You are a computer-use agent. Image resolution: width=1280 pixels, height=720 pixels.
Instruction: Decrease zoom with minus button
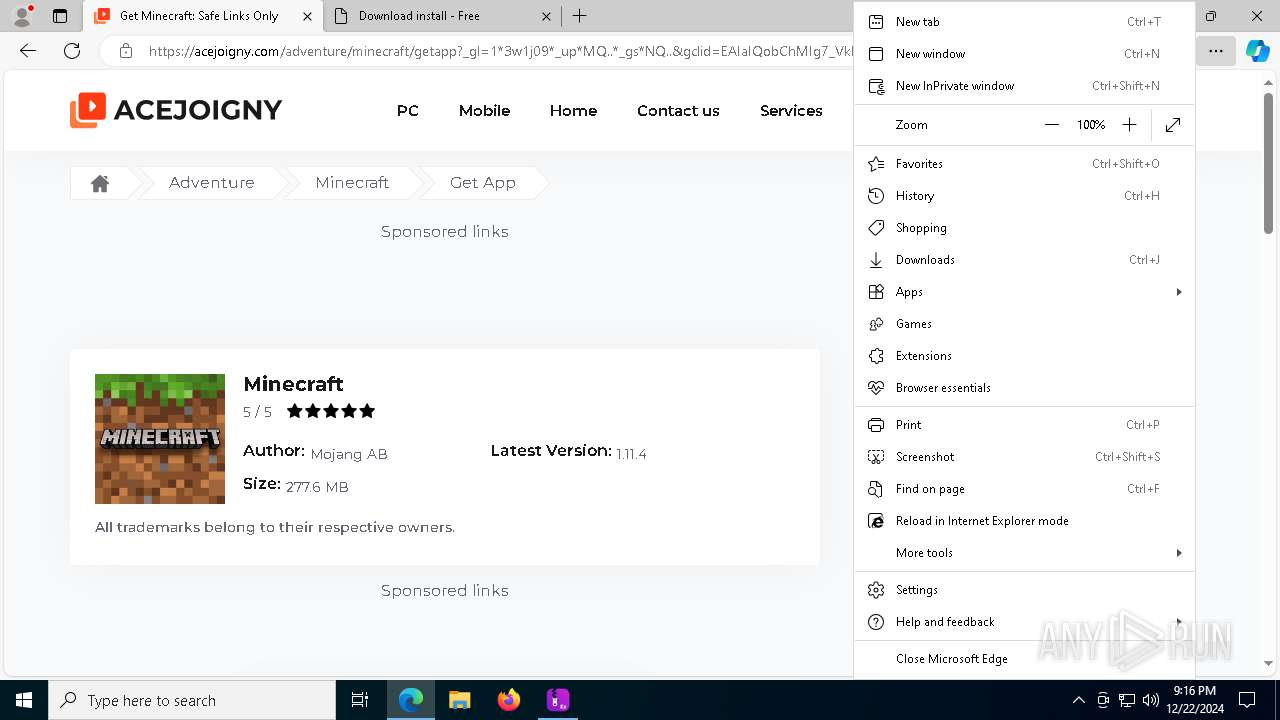1051,125
